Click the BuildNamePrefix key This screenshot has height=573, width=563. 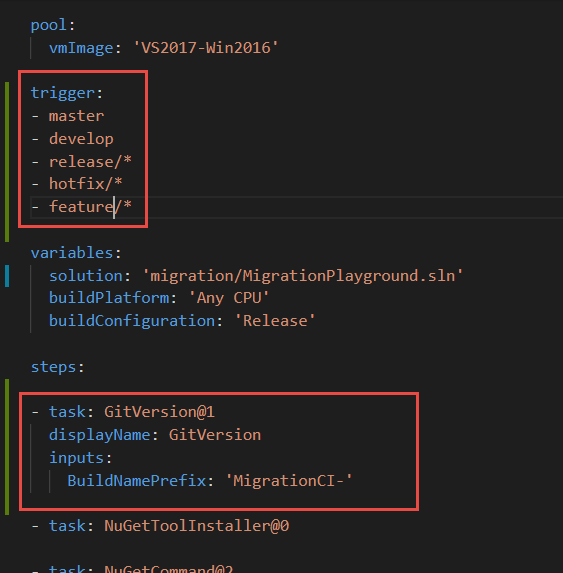(x=137, y=481)
